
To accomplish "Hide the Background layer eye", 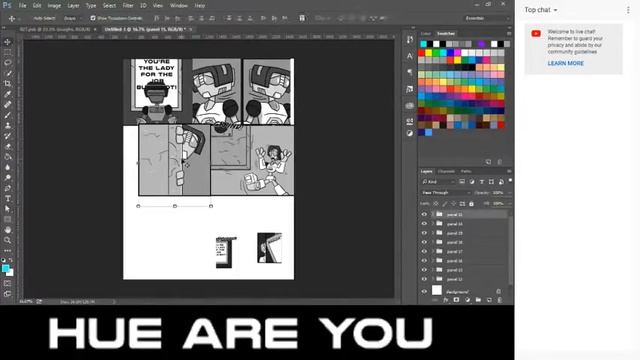I will [424, 291].
